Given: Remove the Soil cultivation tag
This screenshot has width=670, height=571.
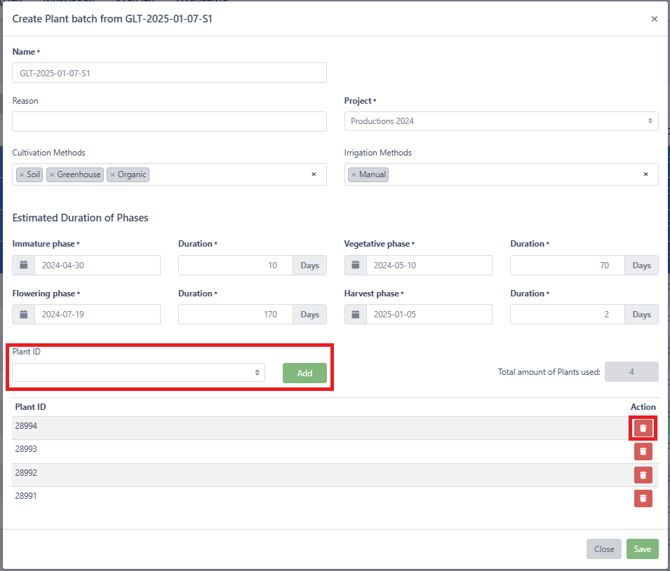Looking at the screenshot, I should (22, 175).
